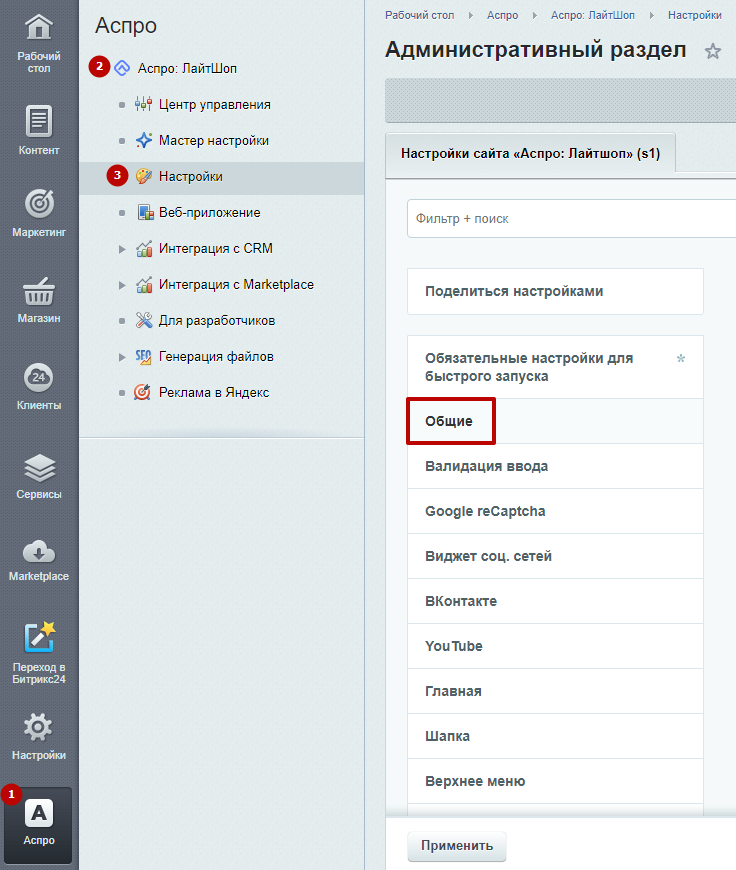The height and width of the screenshot is (870, 736).
Task: Select the ВКонтакте settings section
Action: click(555, 601)
